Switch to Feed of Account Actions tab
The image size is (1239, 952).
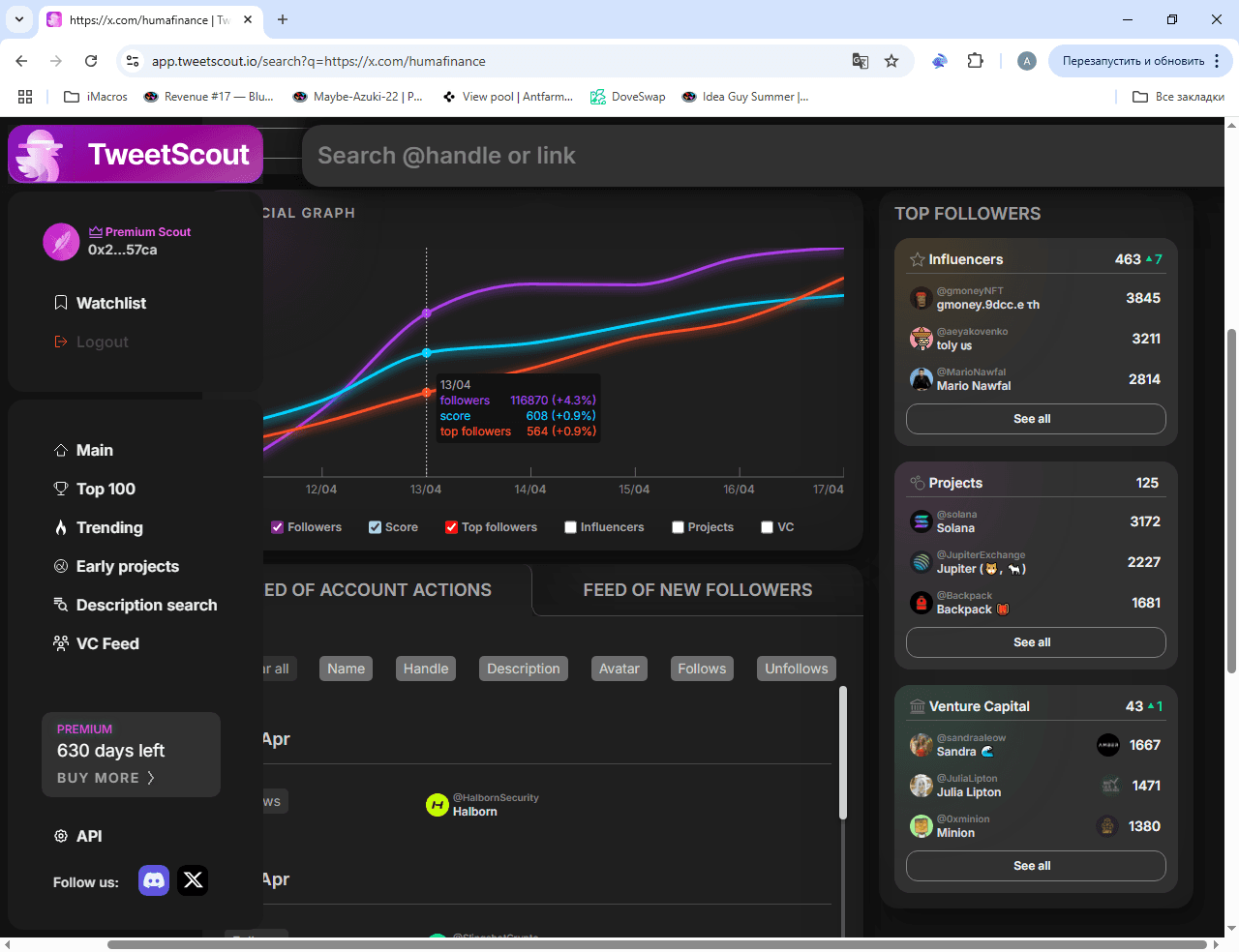point(378,590)
